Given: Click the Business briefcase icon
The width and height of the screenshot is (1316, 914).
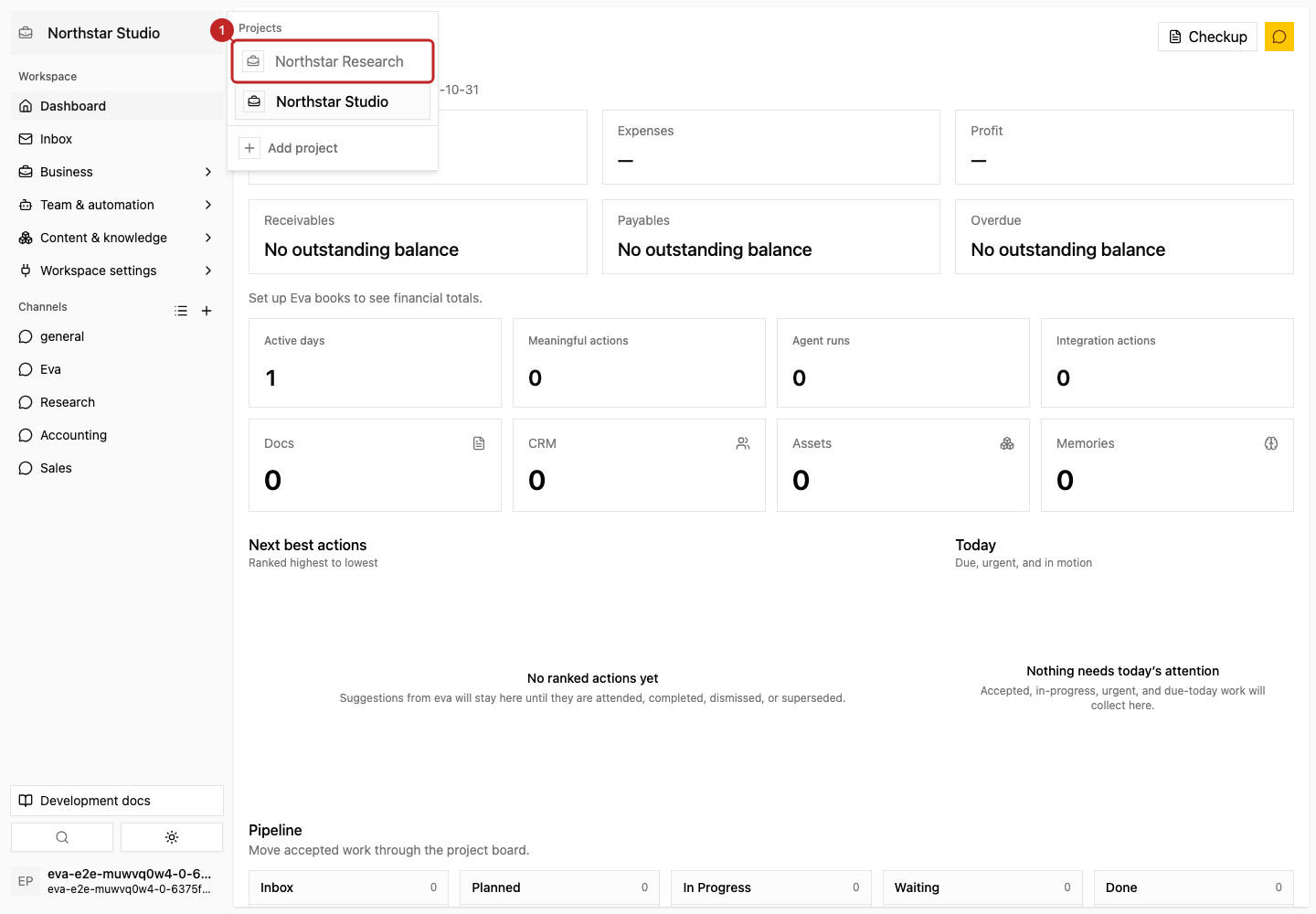Looking at the screenshot, I should click(x=26, y=172).
